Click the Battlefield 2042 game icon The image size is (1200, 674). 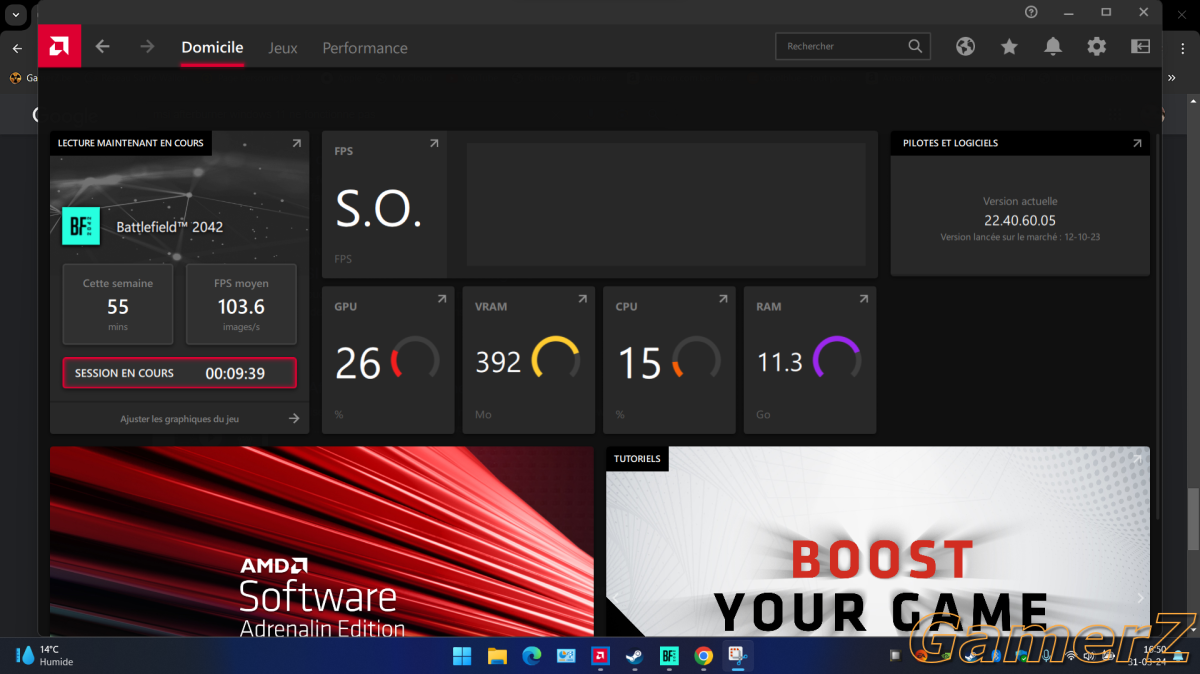(81, 226)
